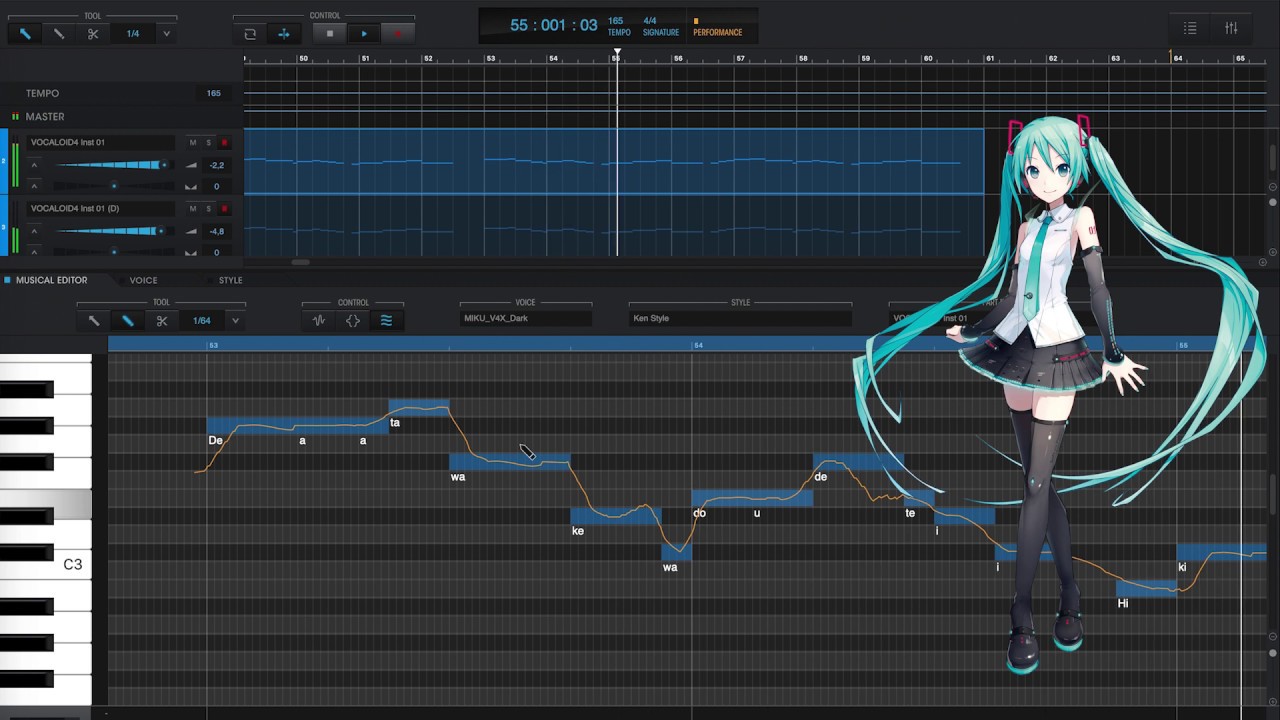Solo the VOCALOID4 Inst 01 (D) track

[208, 209]
